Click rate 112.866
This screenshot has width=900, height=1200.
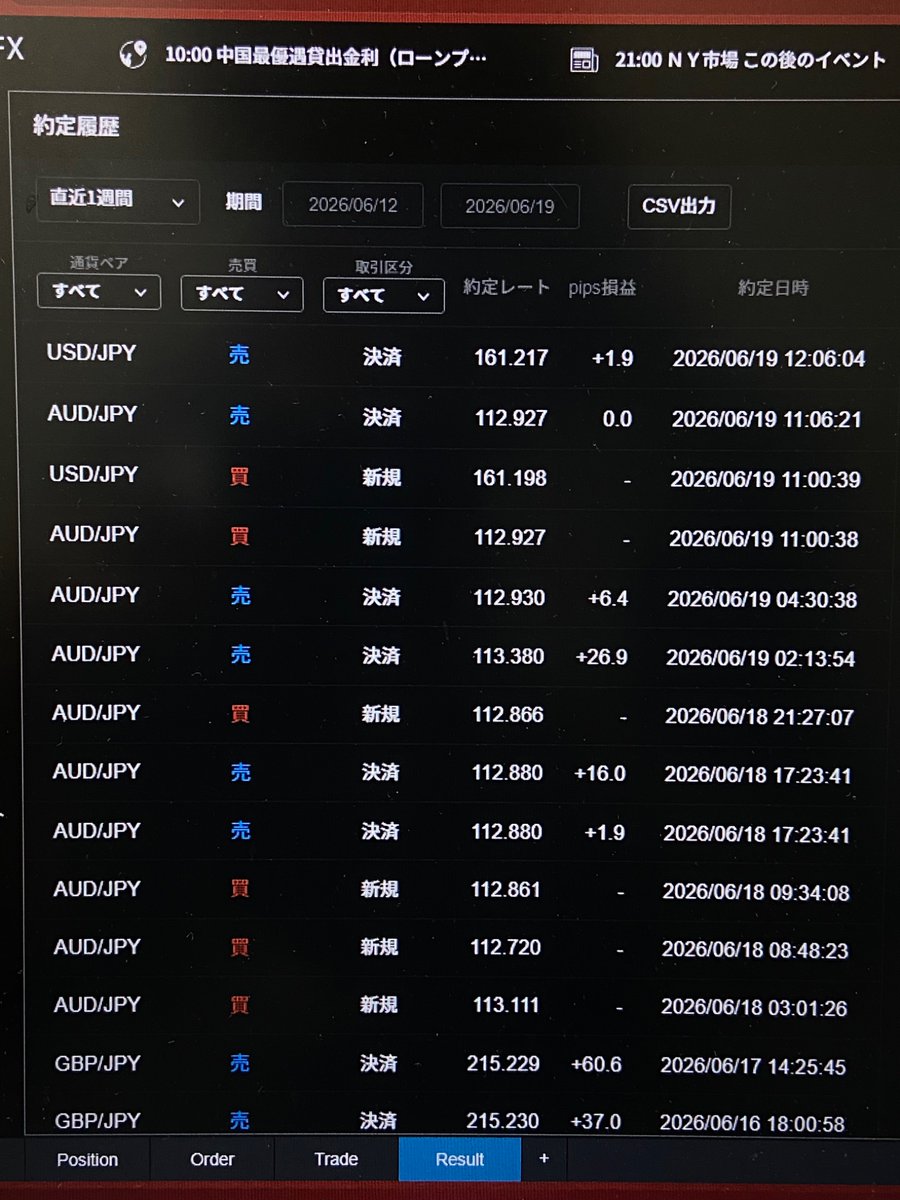(508, 715)
